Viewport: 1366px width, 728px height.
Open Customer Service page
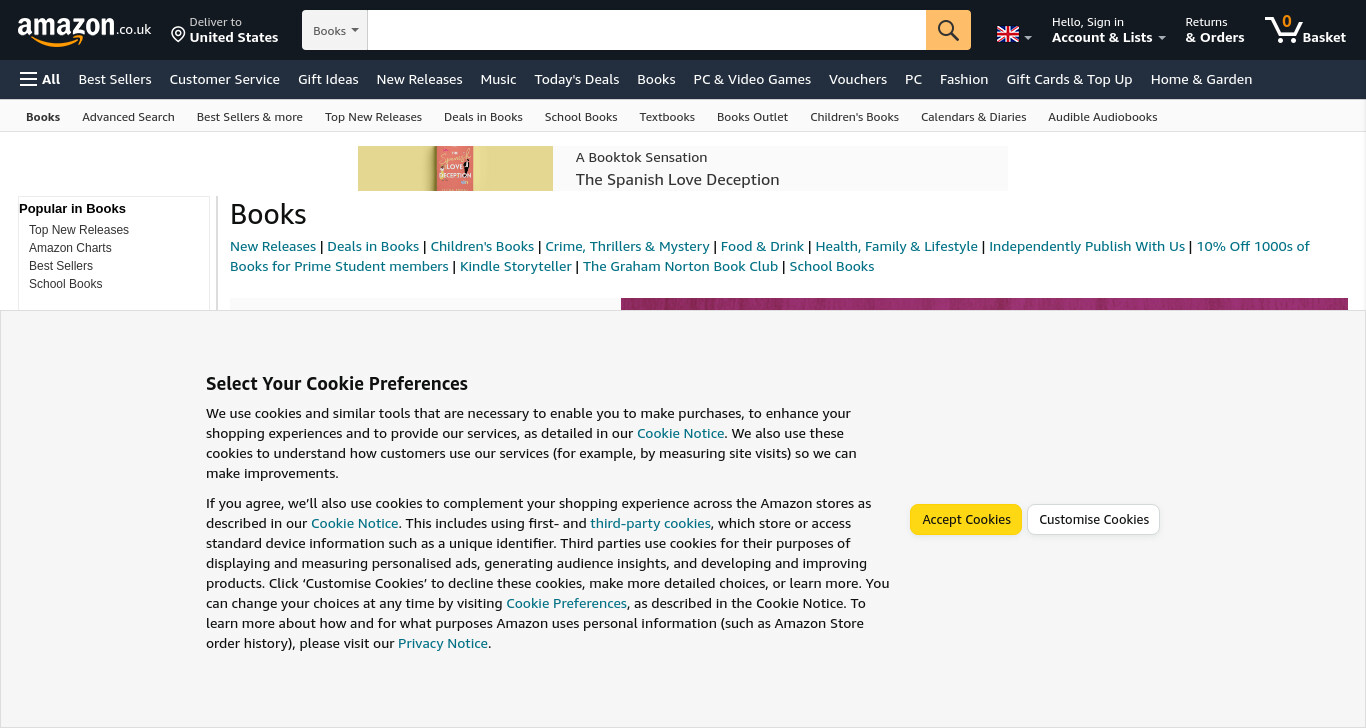tap(225, 79)
